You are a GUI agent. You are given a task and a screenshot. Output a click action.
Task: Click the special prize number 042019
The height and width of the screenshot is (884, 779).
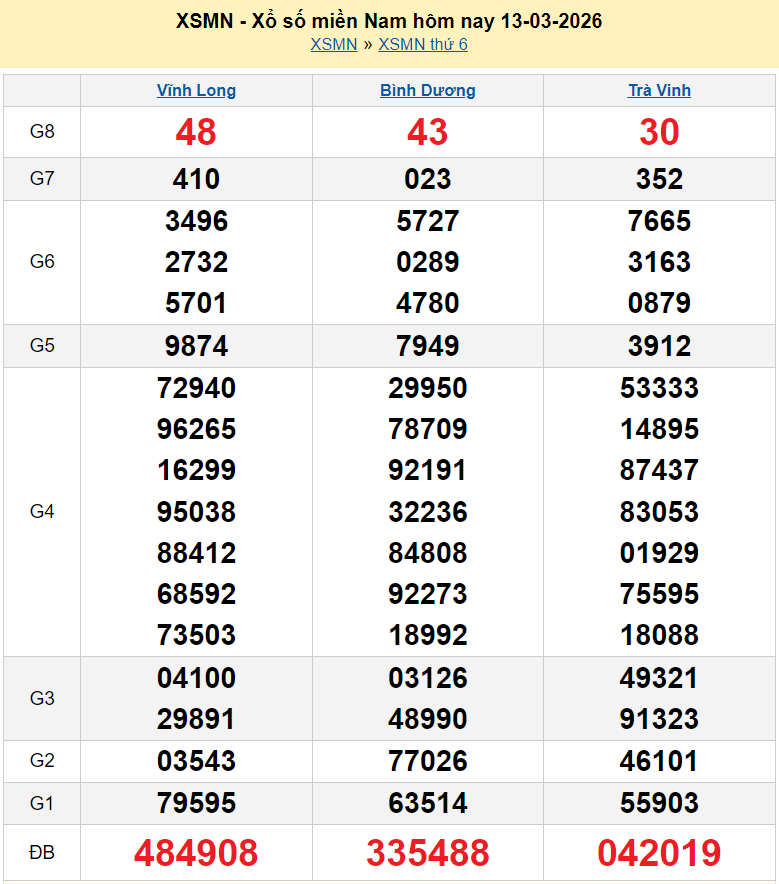point(659,853)
